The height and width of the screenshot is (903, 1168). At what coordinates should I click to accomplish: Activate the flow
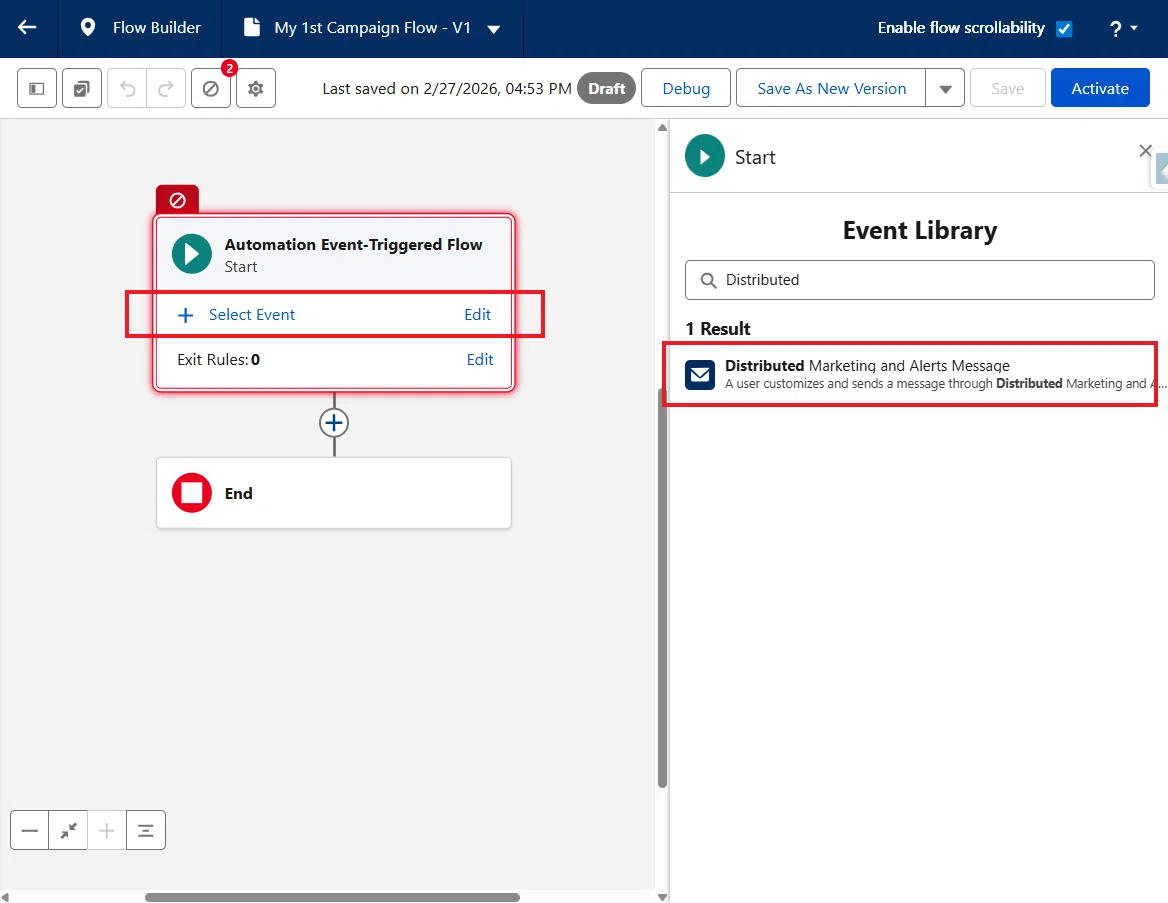coord(1100,89)
